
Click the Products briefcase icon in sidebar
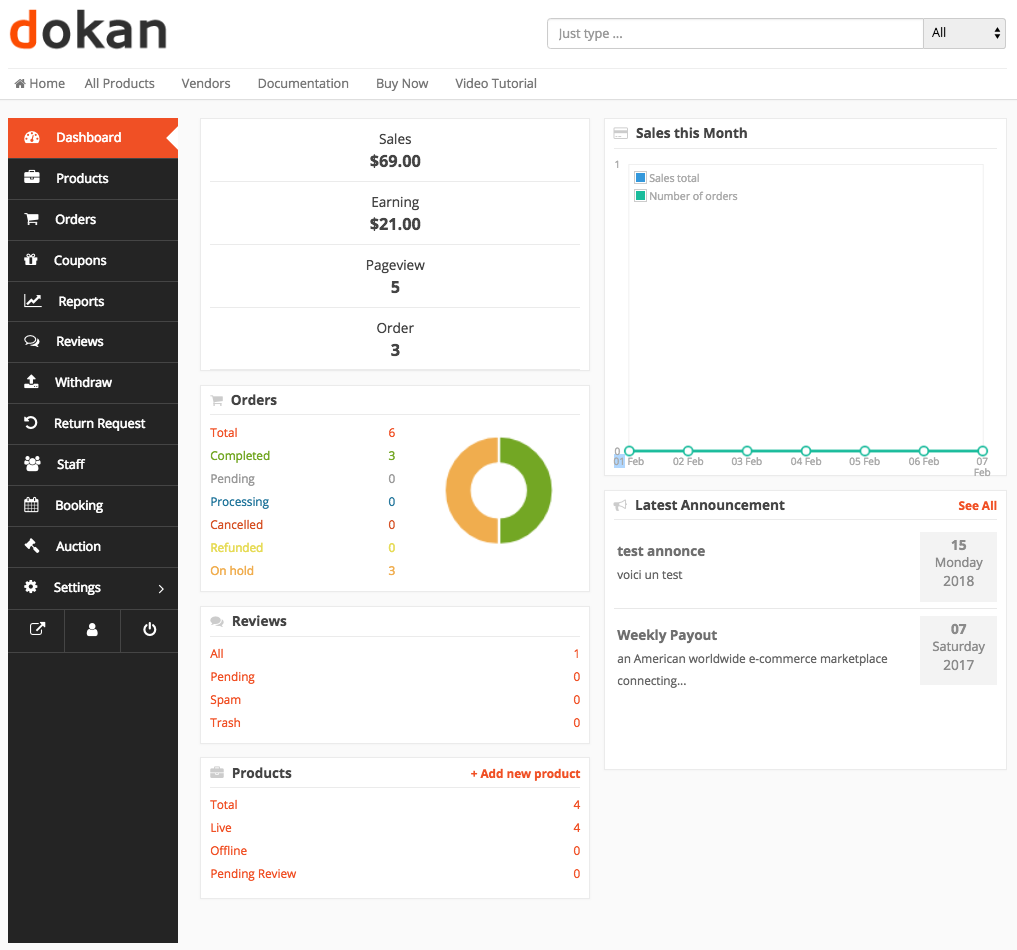[x=32, y=178]
